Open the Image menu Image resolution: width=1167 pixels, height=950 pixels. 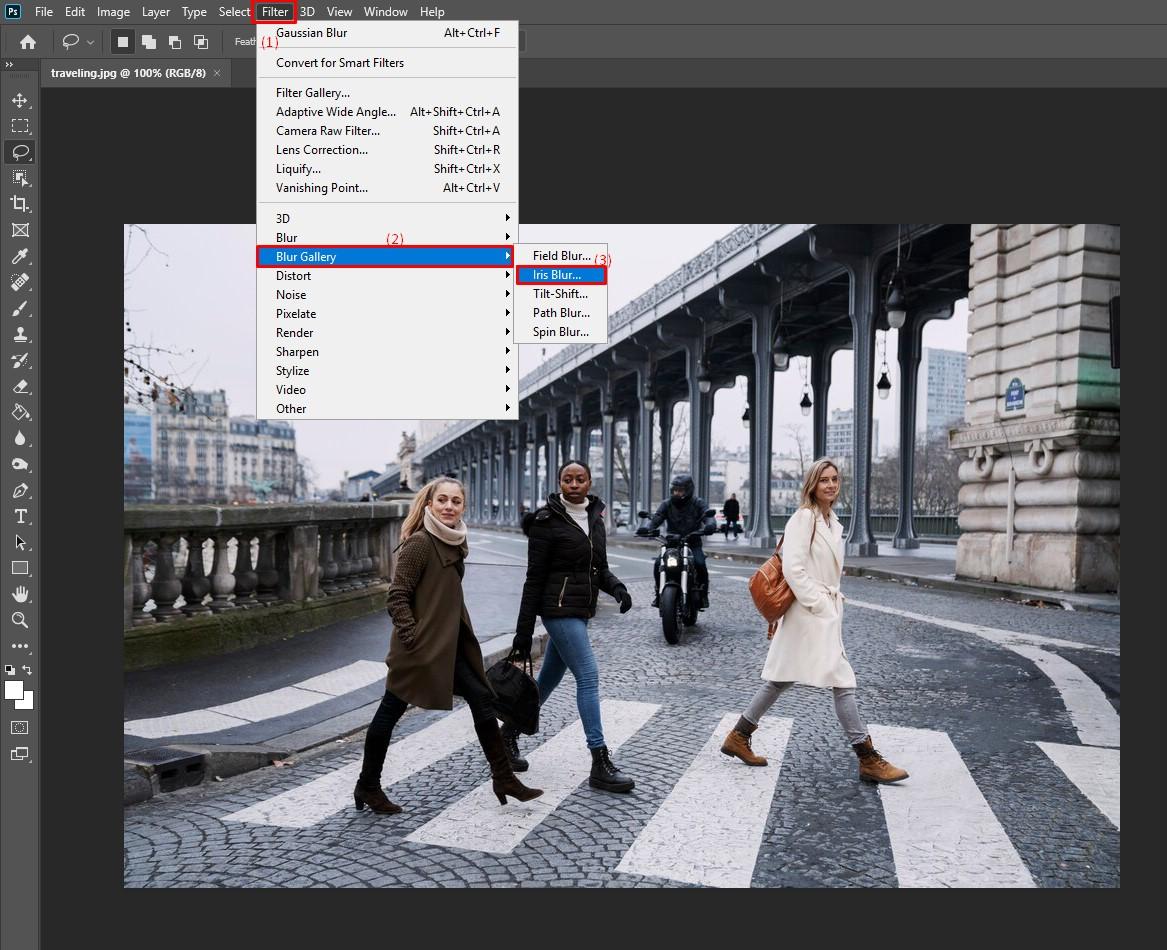113,12
